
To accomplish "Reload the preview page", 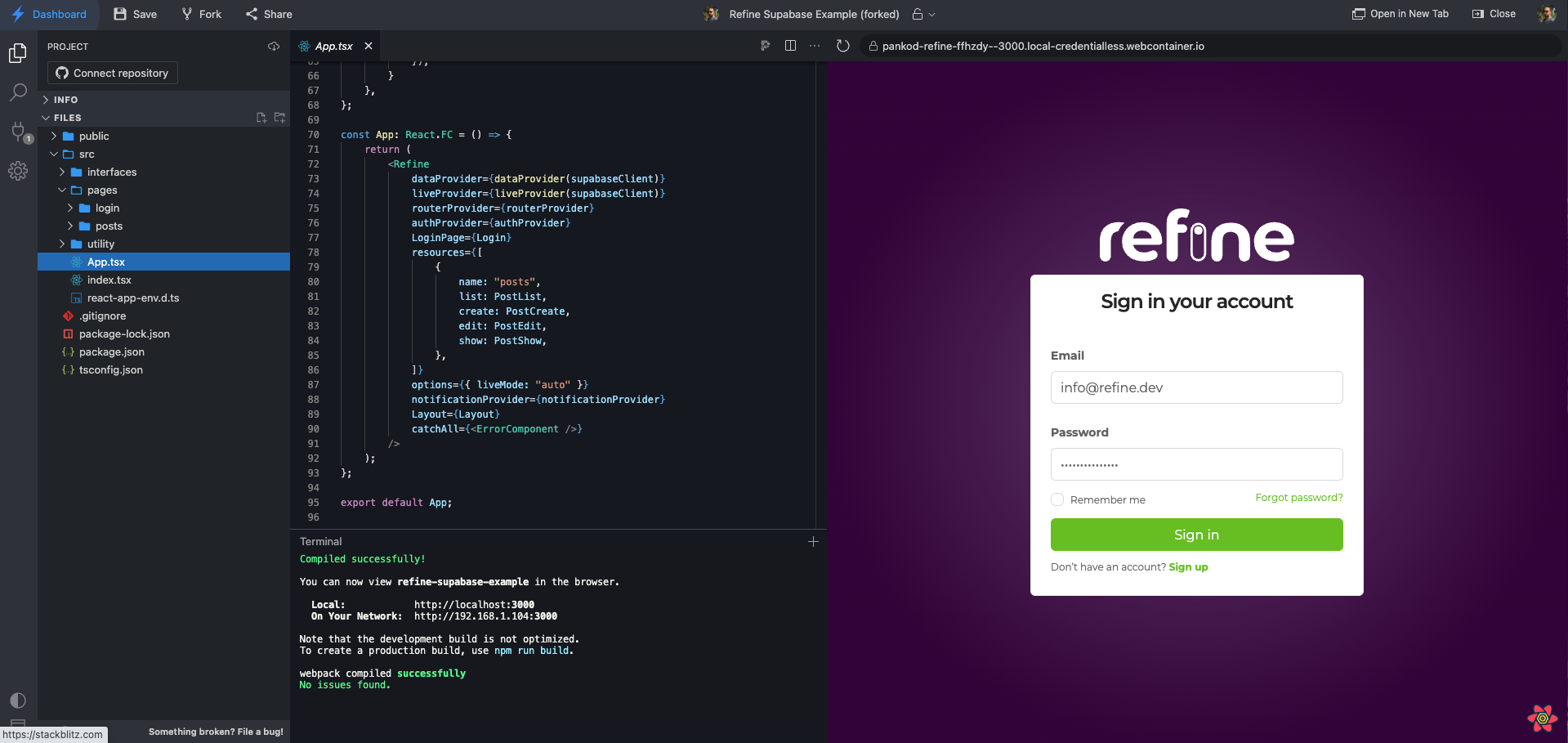I will [843, 46].
